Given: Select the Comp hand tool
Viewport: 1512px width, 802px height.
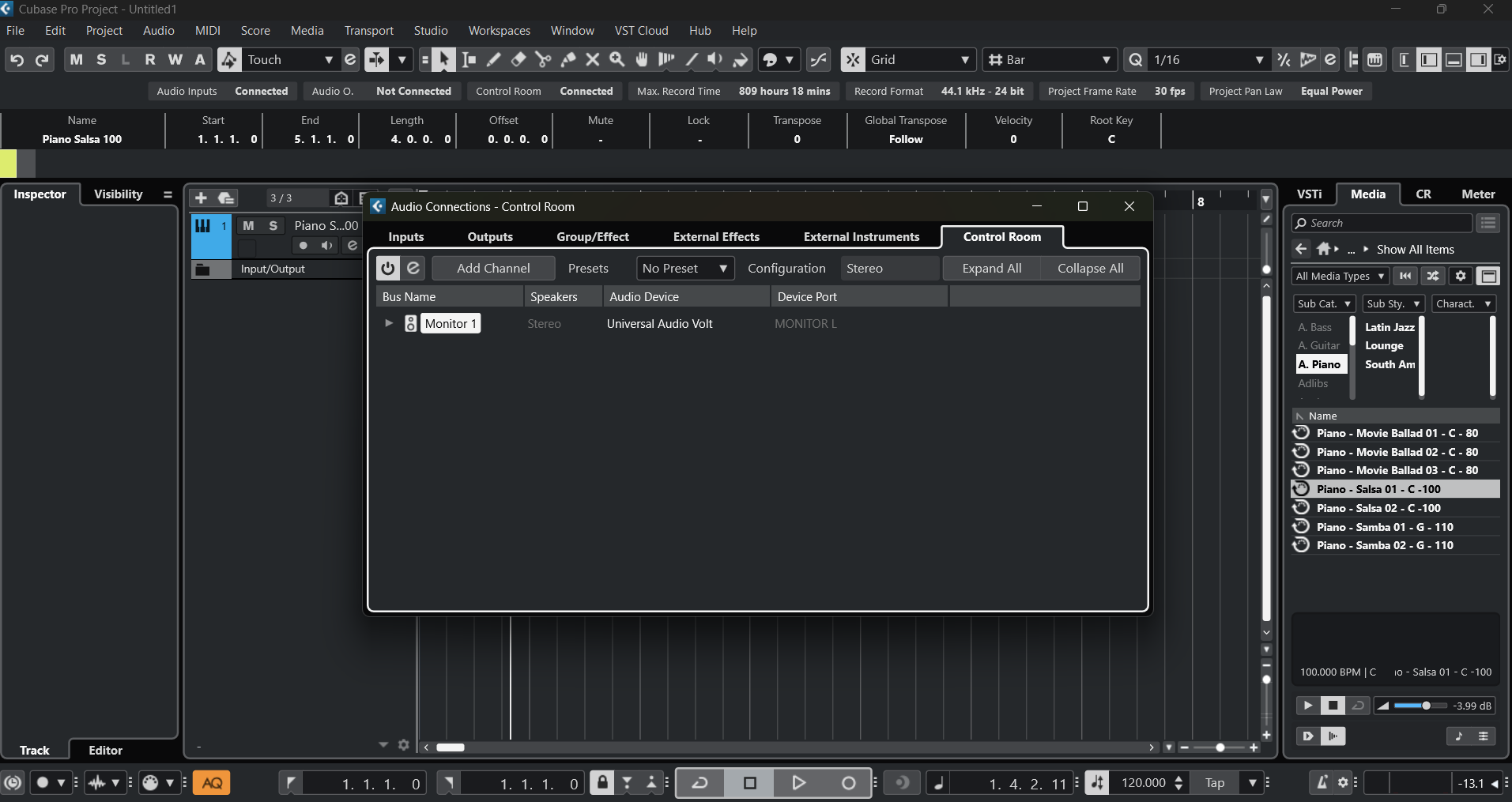Looking at the screenshot, I should pyautogui.click(x=642, y=60).
